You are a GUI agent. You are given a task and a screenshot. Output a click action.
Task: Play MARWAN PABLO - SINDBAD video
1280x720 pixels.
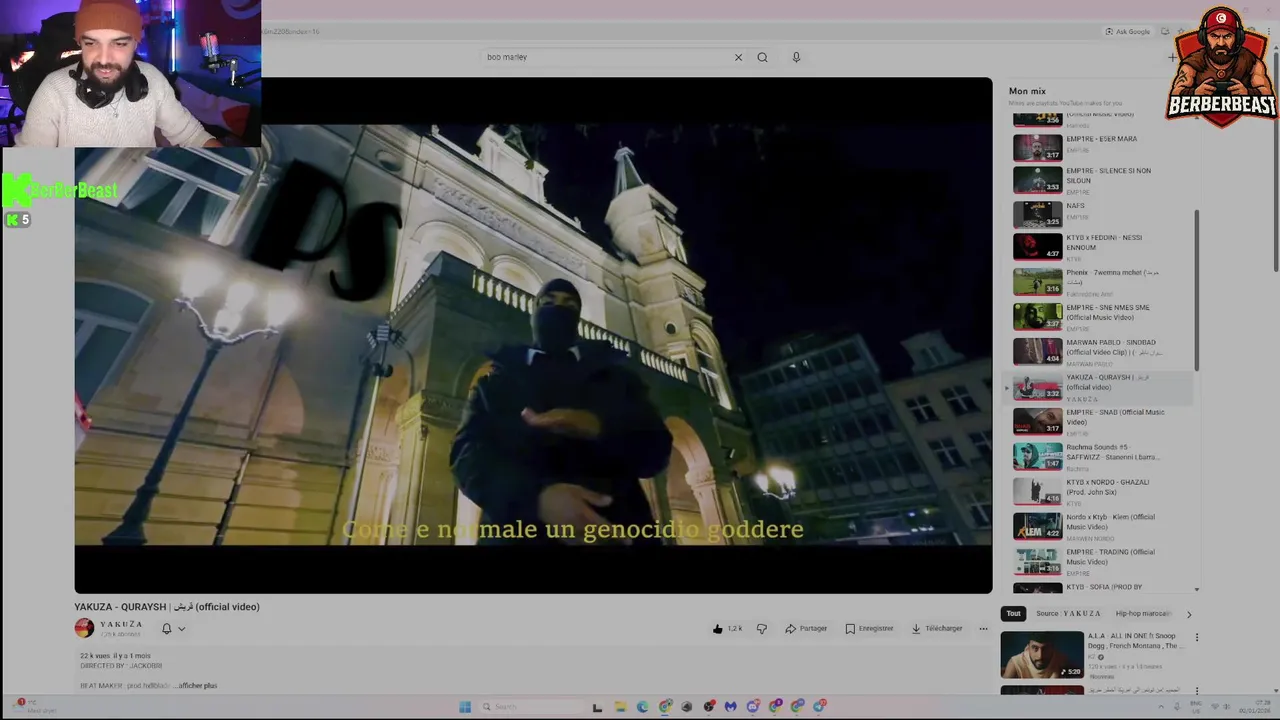[1101, 352]
